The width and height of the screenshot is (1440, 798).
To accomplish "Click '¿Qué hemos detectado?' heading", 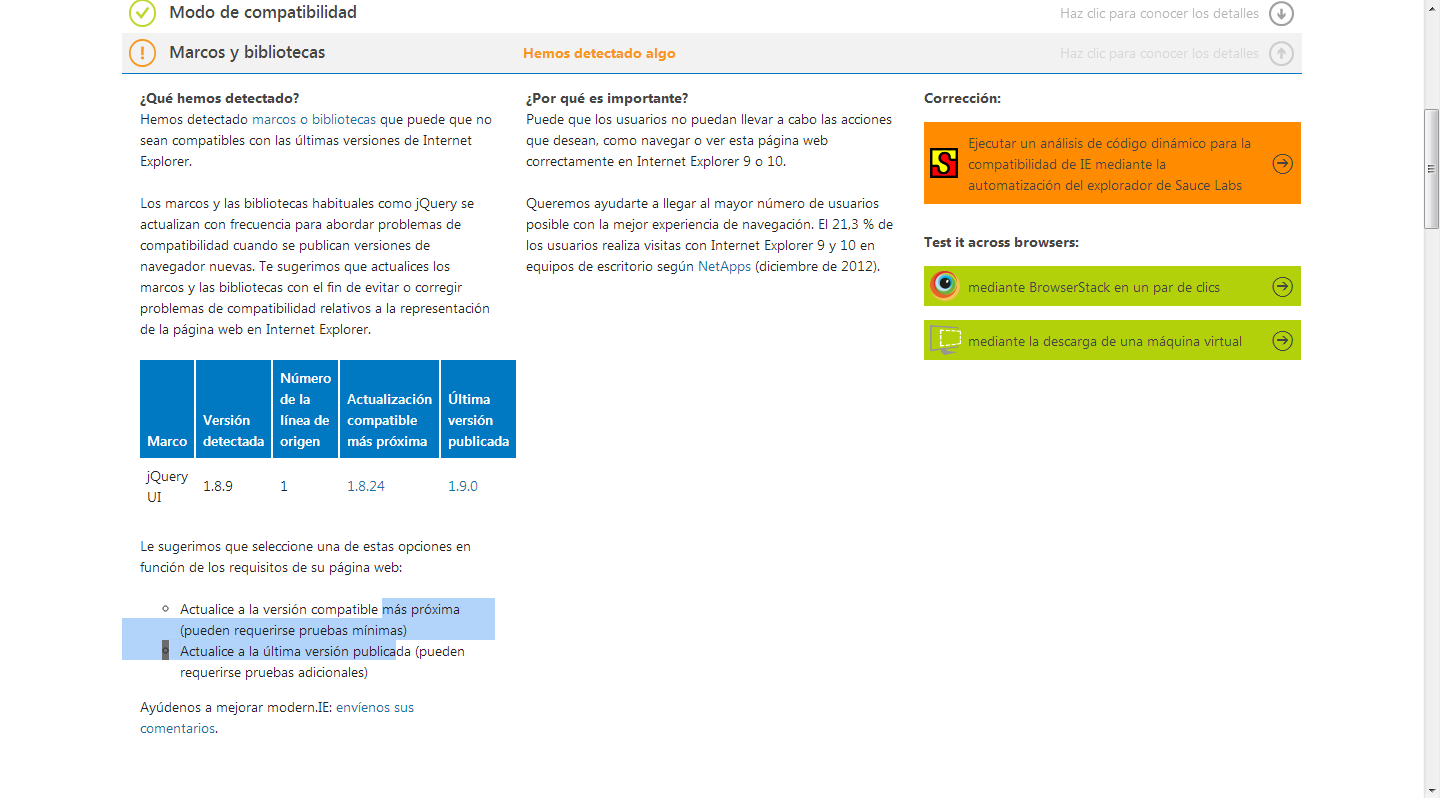I will [x=220, y=98].
